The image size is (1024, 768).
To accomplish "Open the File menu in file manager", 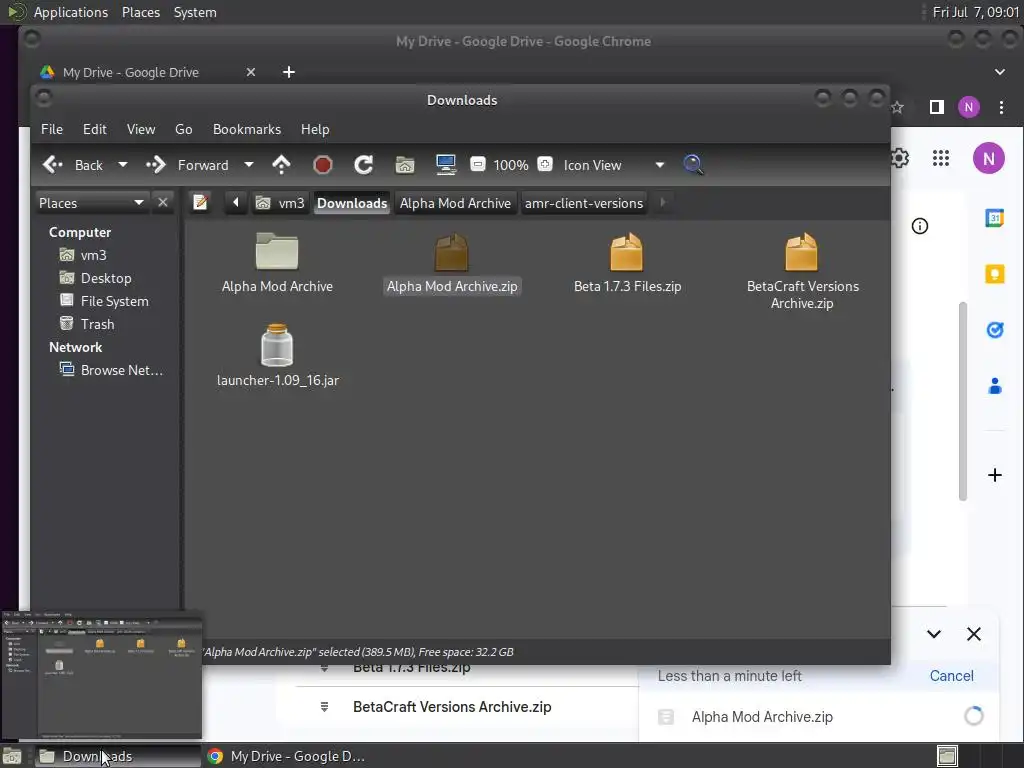I will [52, 129].
